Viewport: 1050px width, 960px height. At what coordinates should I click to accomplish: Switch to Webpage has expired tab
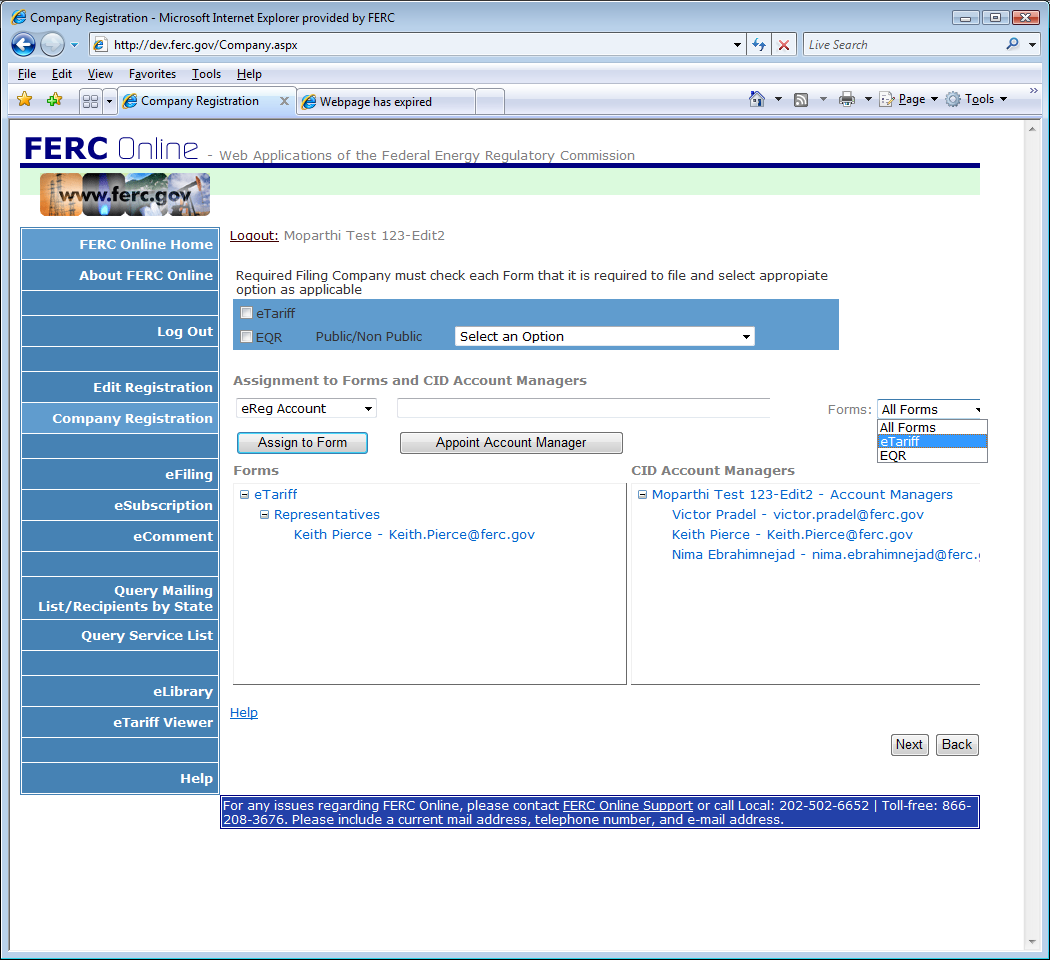pos(386,102)
